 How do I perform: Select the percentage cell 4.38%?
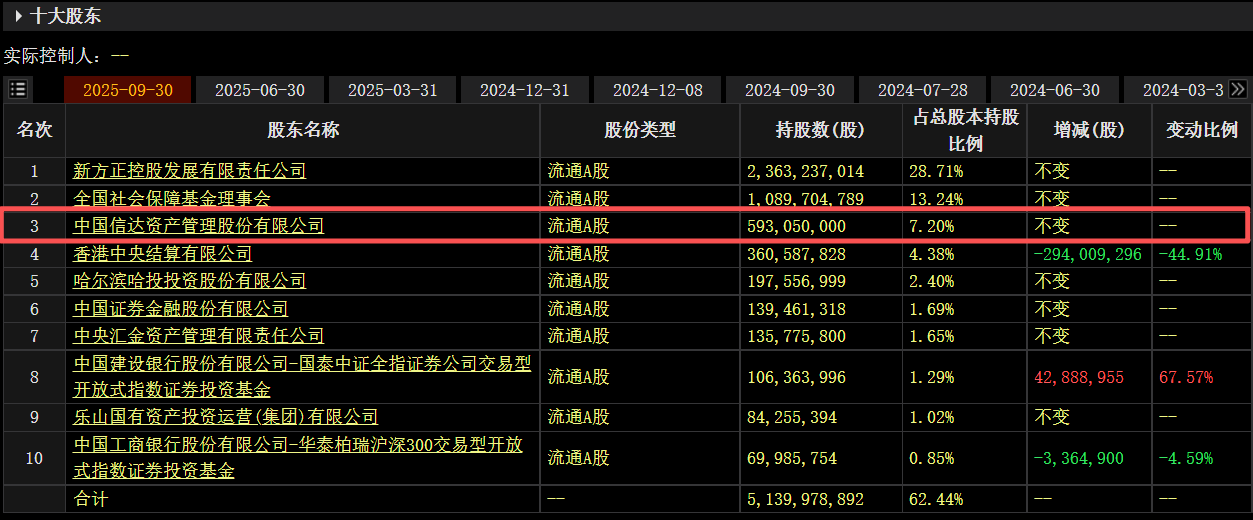click(931, 254)
